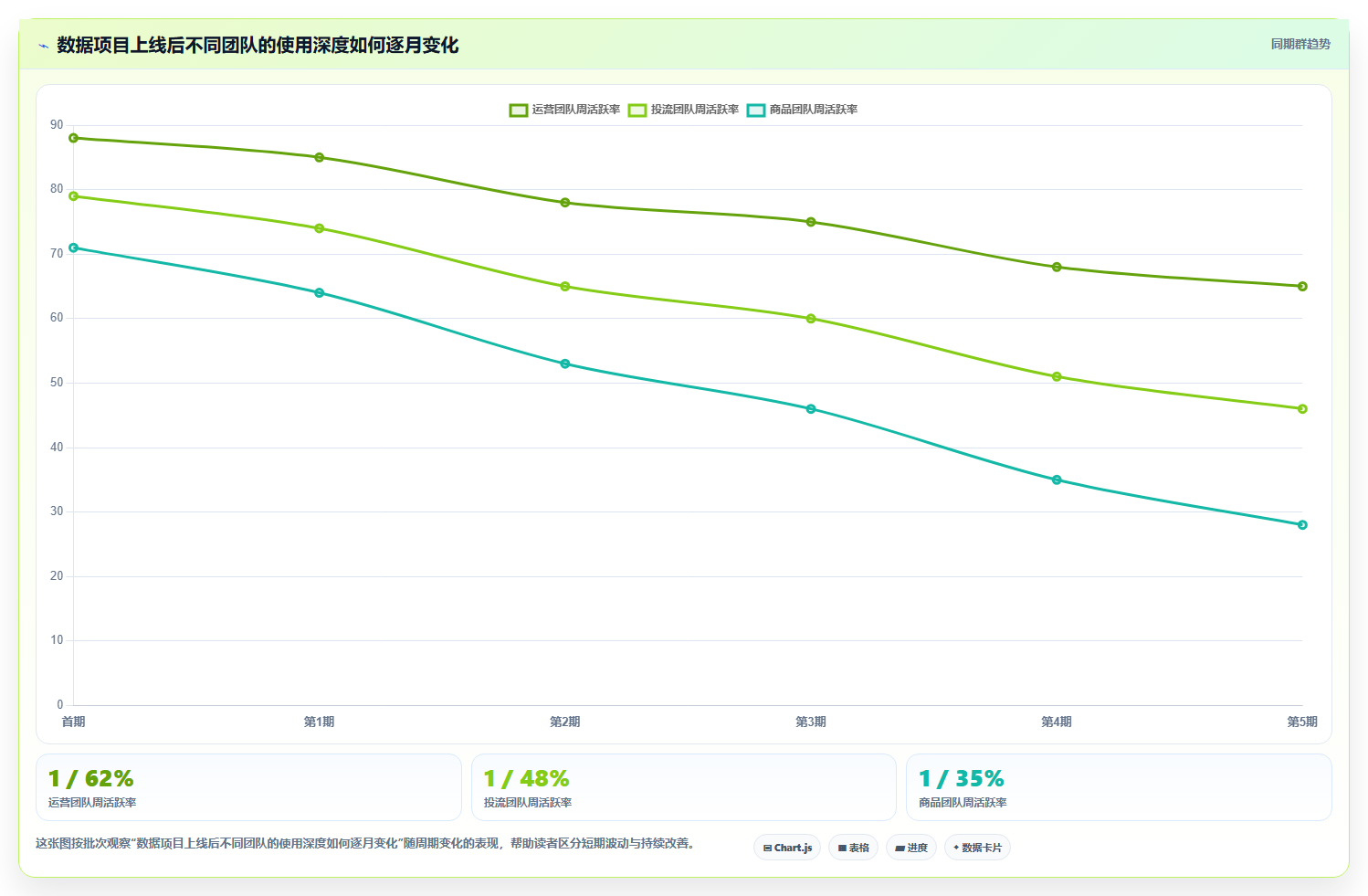Select the 运营团队 data point at 第4期
This screenshot has width=1368, height=896.
pyautogui.click(x=1057, y=267)
